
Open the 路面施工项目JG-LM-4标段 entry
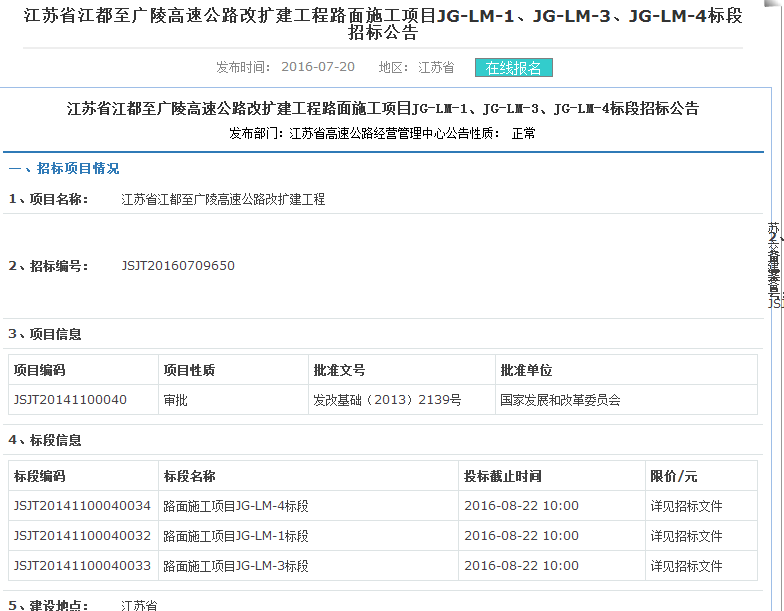point(236,506)
